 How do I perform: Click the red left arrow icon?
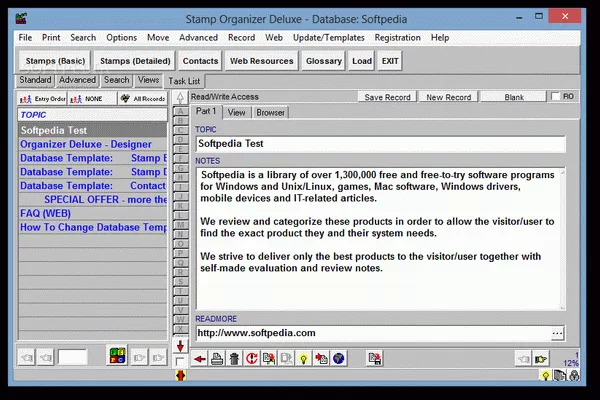coord(199,358)
